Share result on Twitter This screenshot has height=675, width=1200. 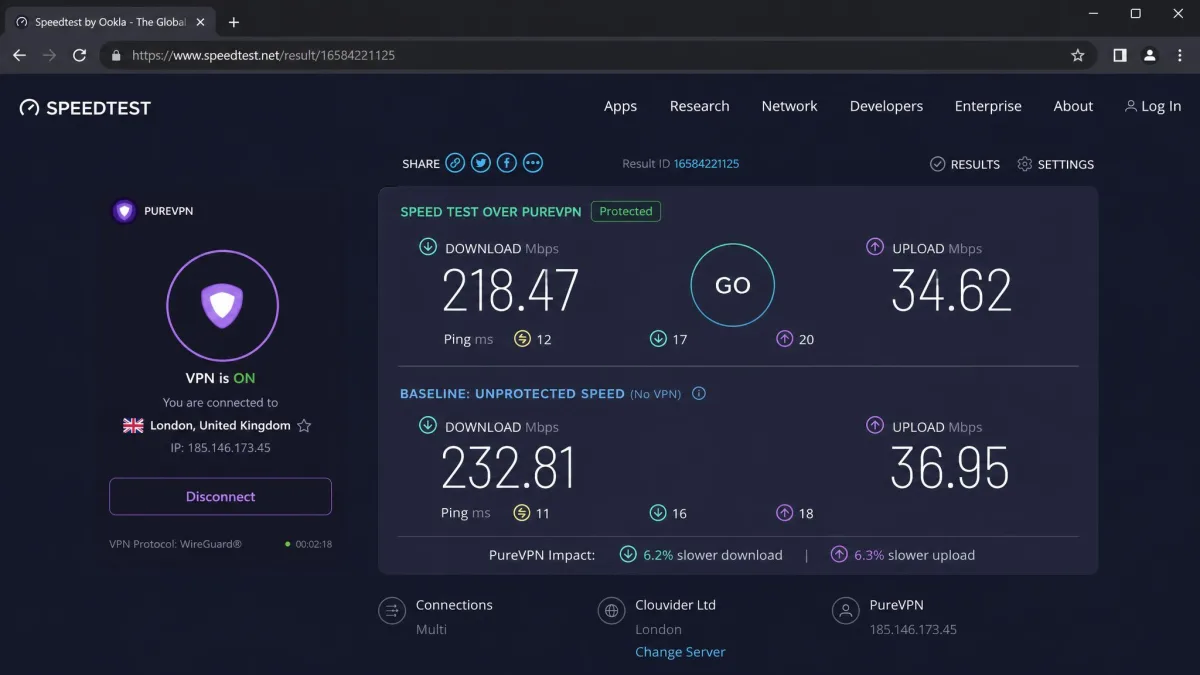(x=481, y=163)
